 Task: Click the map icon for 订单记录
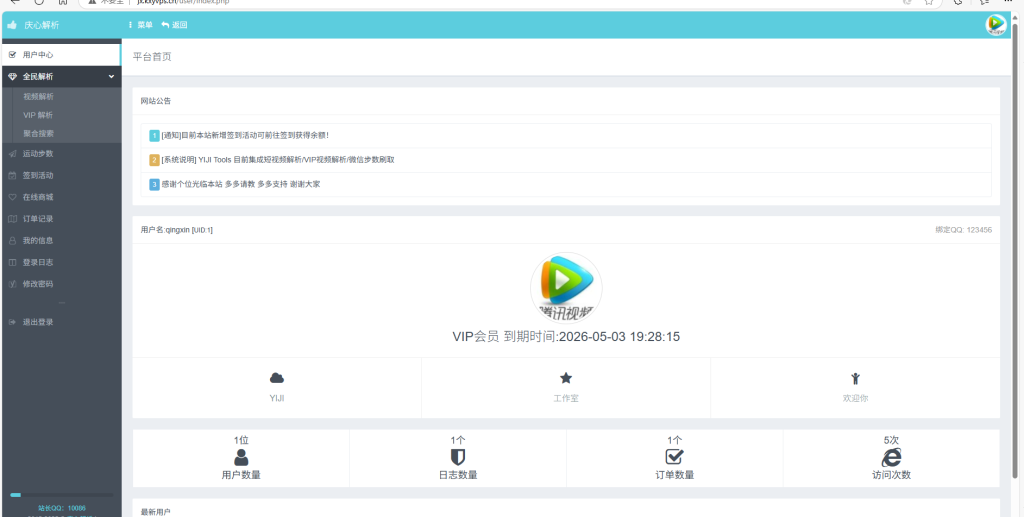click(12, 219)
